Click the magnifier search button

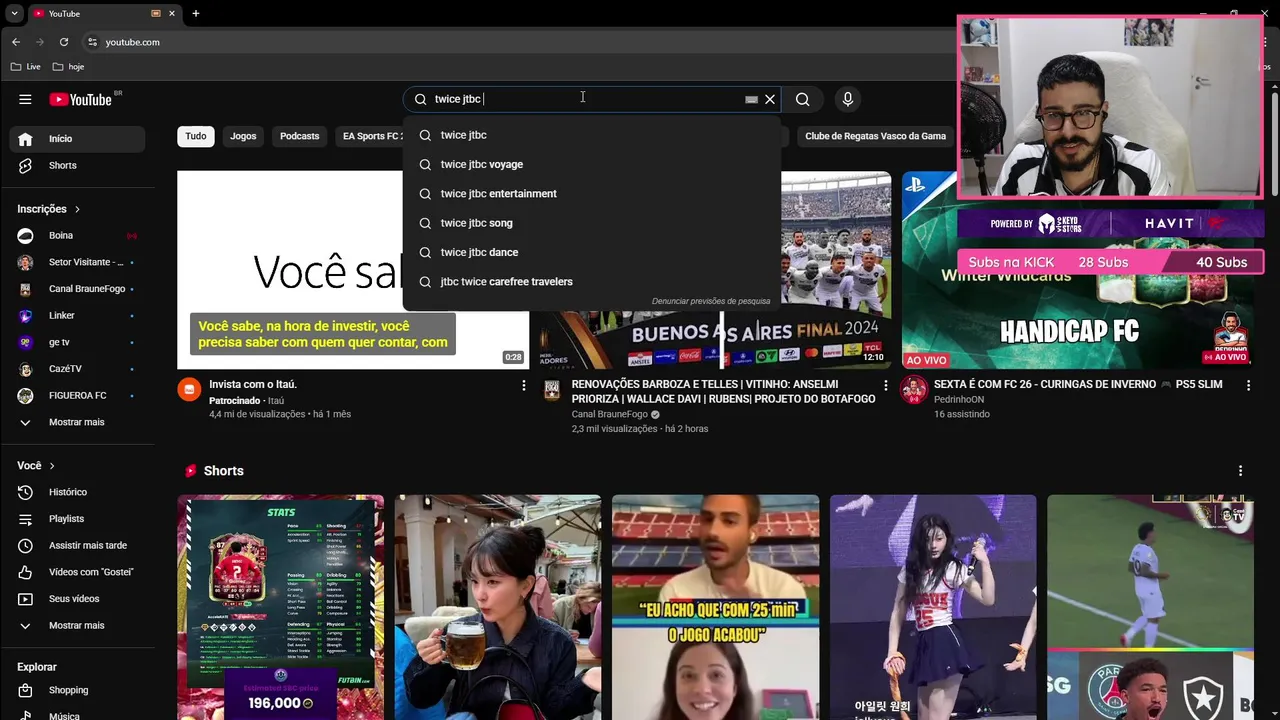pyautogui.click(x=802, y=99)
